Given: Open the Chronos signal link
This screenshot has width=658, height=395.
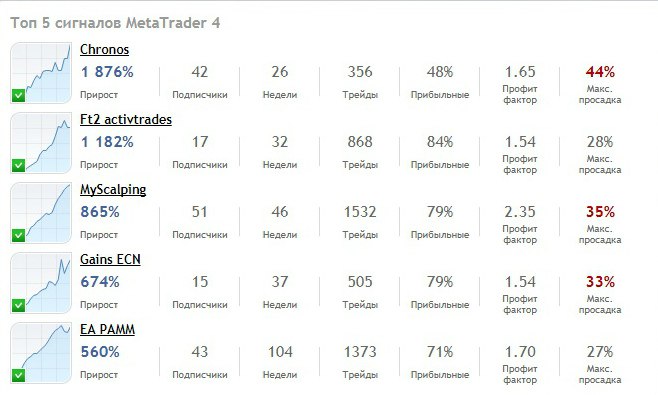Looking at the screenshot, I should 104,50.
